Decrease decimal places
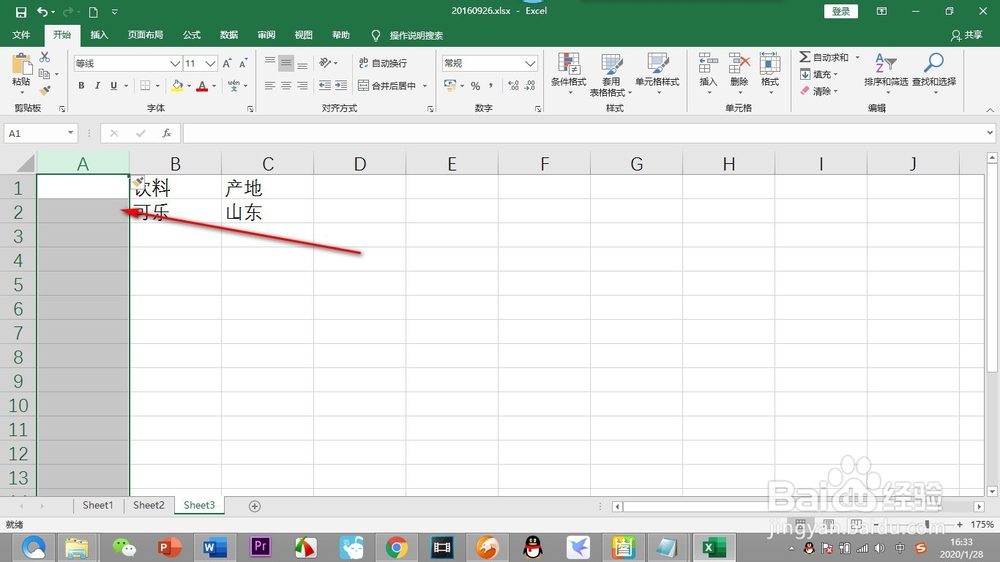The image size is (1000, 562). (530, 85)
